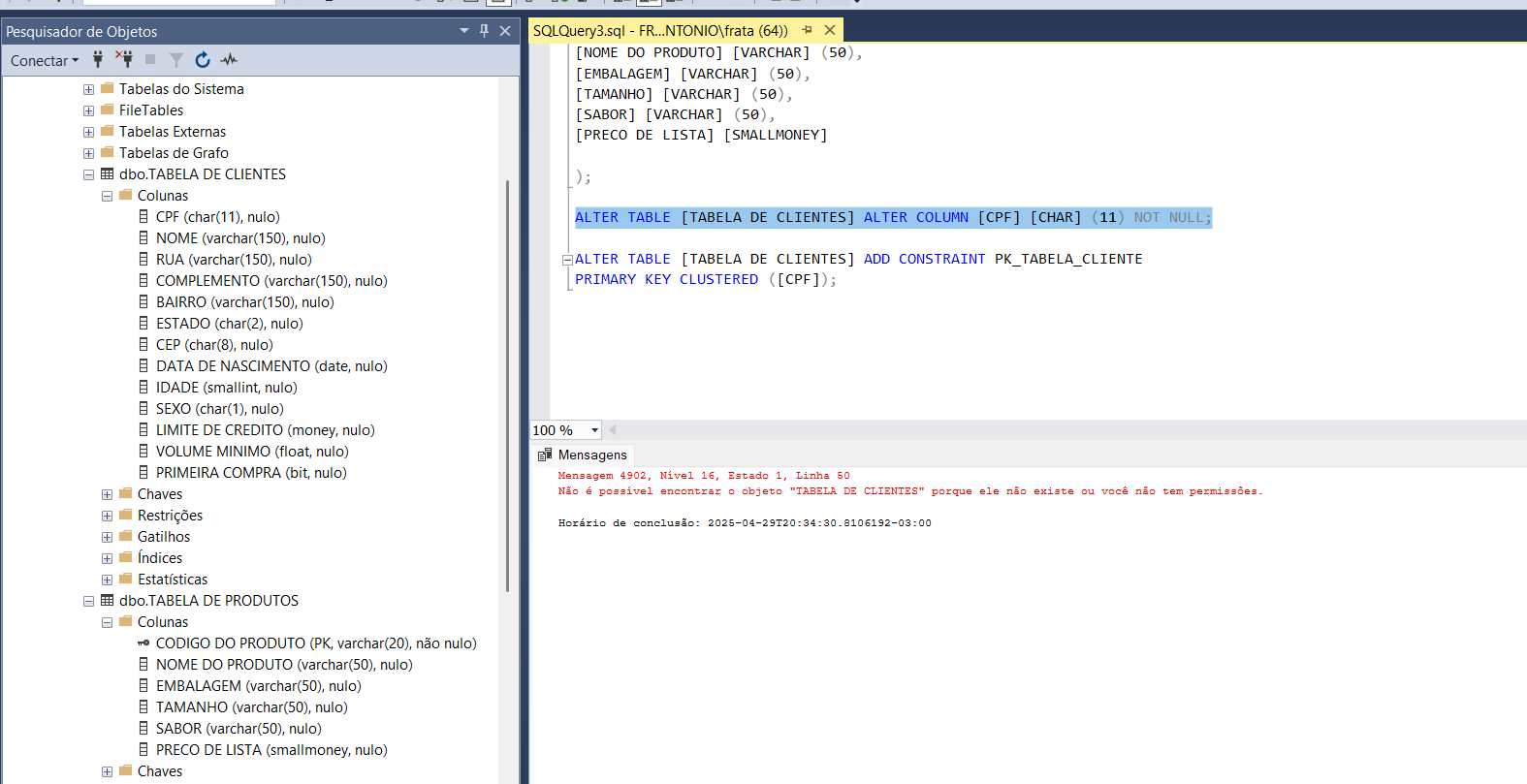The height and width of the screenshot is (784, 1527).
Task: Close the SQLQuery3.sql tab
Action: click(x=830, y=30)
